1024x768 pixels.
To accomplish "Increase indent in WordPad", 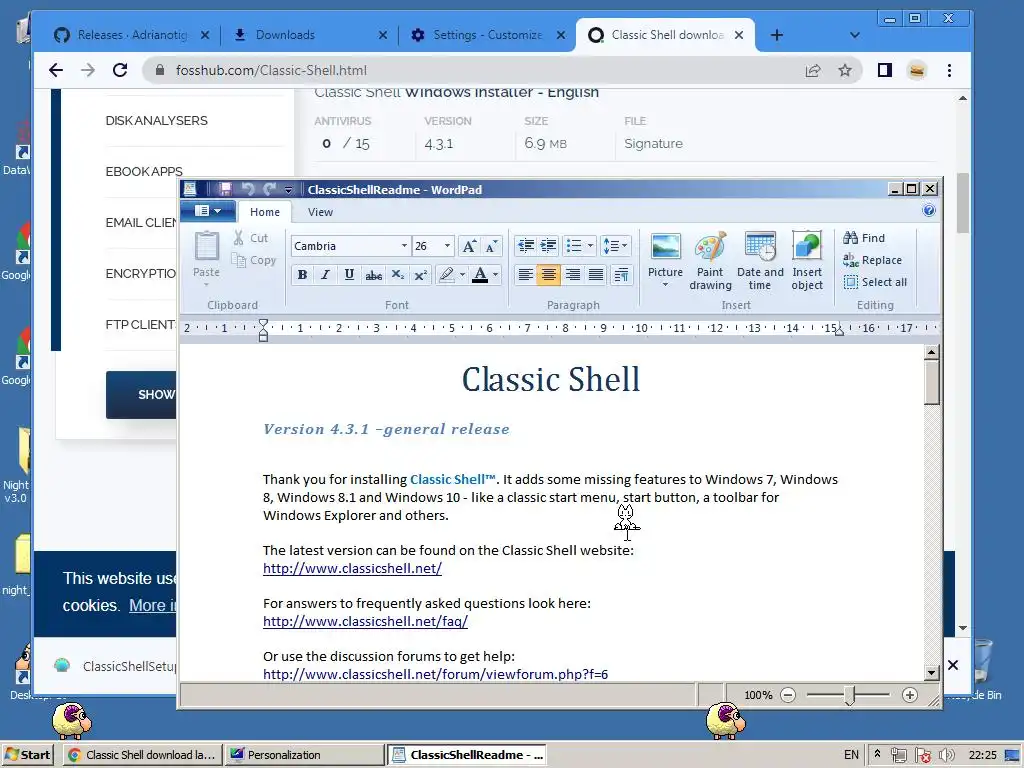I will tap(549, 246).
